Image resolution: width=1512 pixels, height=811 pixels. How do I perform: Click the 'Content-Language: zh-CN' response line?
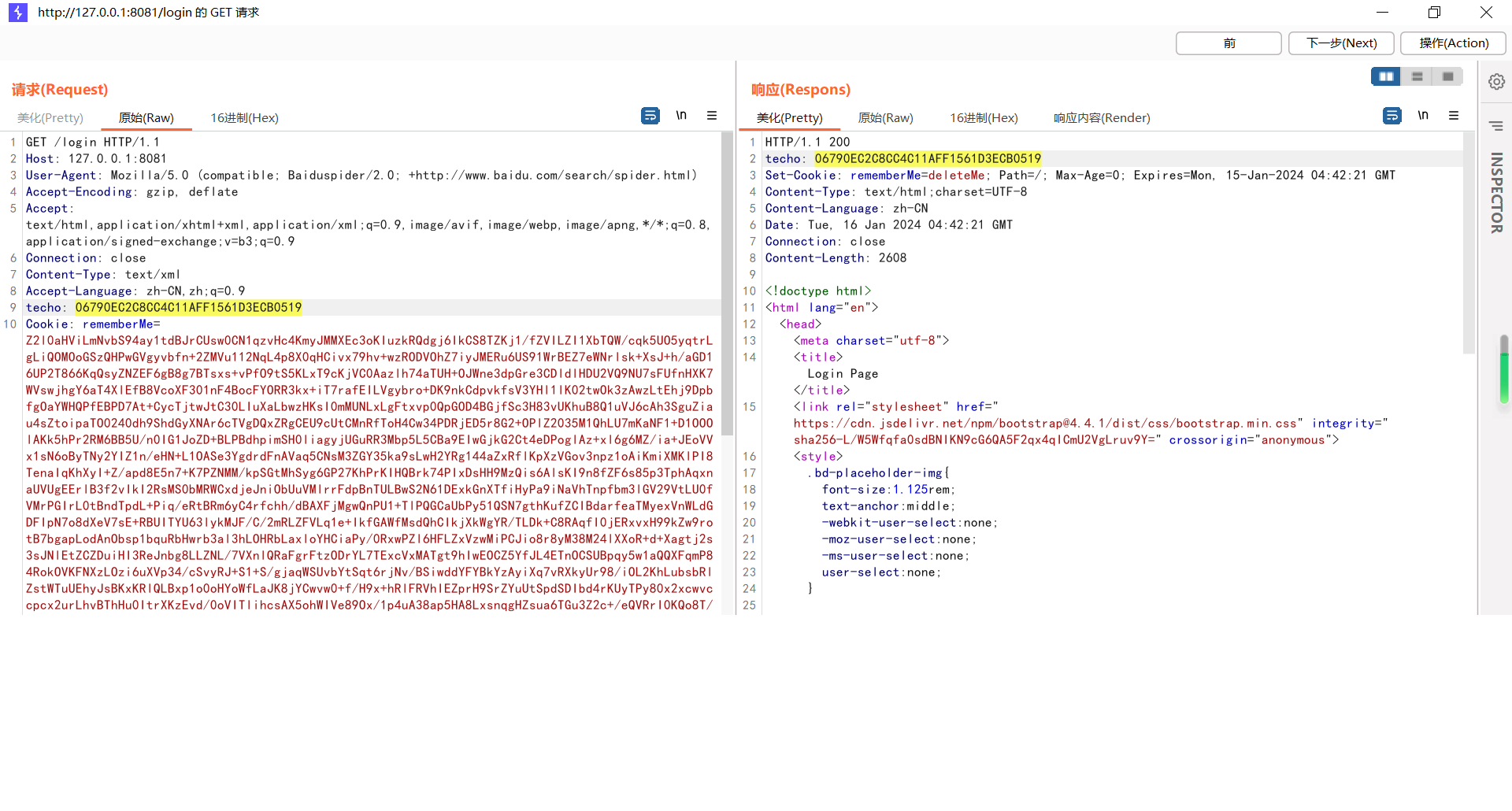coord(847,209)
